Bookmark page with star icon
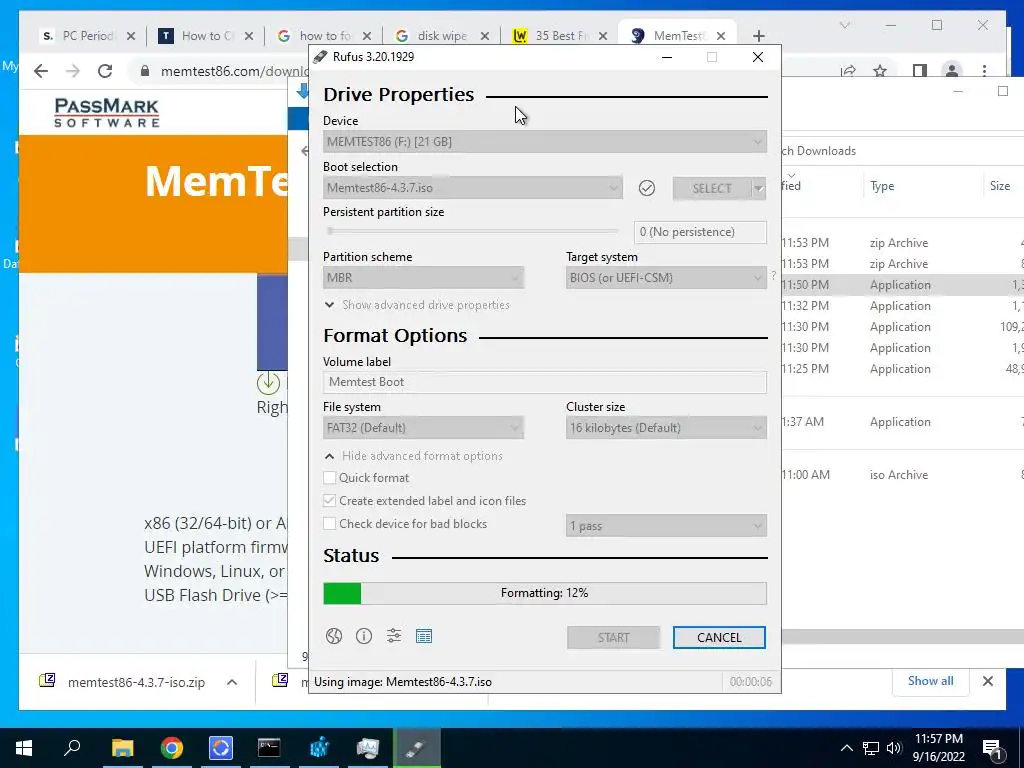Viewport: 1024px width, 768px height. [x=880, y=71]
